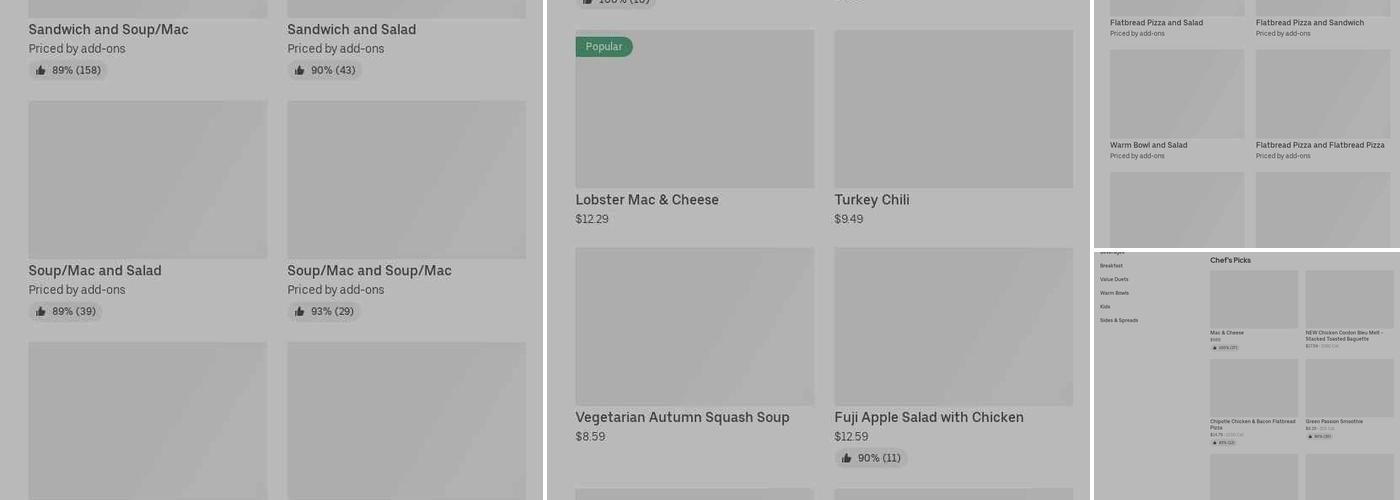This screenshot has height=500, width=1400.
Task: Open the Warm Bowls category
Action: point(1114,293)
